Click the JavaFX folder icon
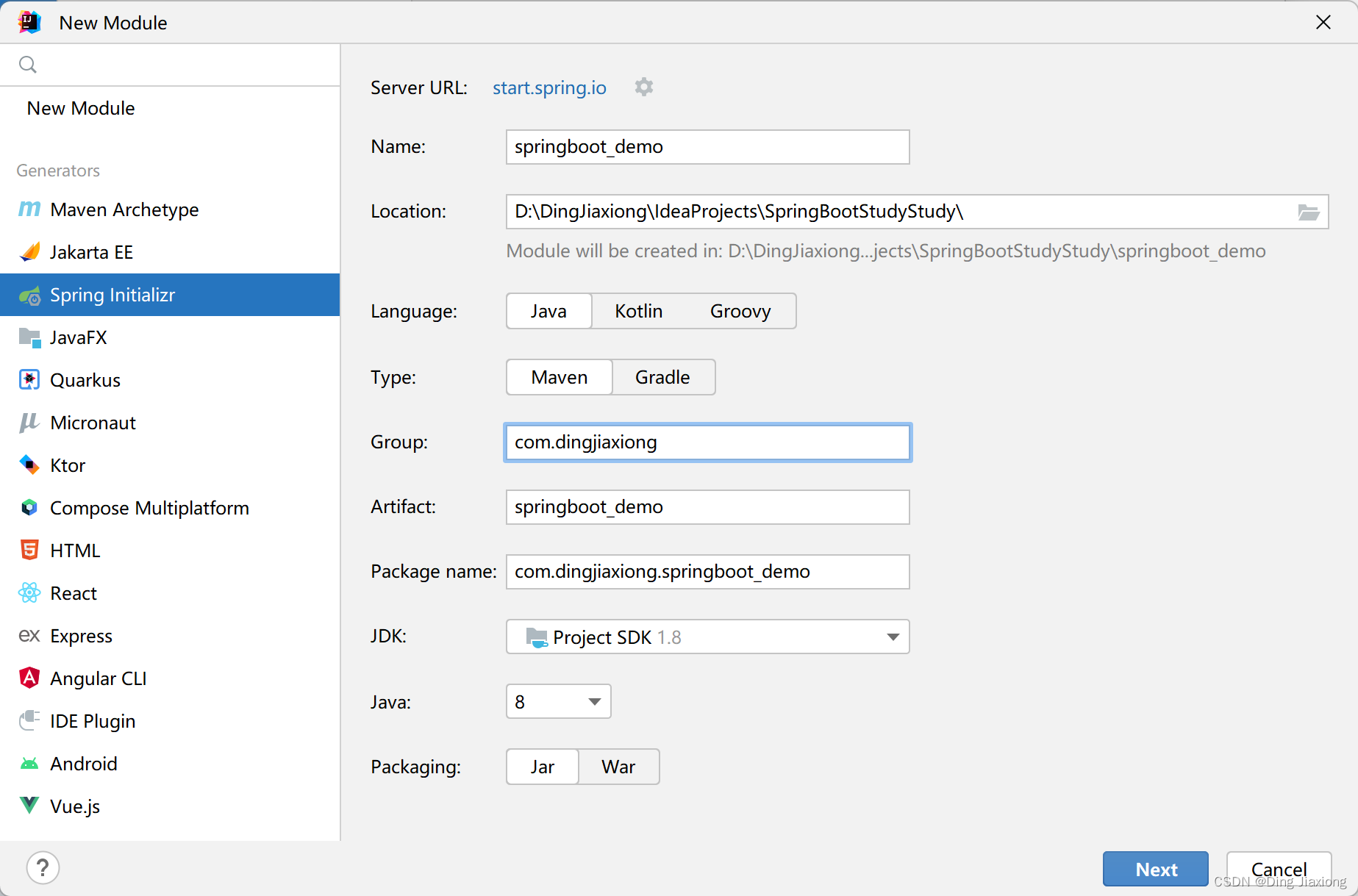The height and width of the screenshot is (896, 1358). pos(29,337)
